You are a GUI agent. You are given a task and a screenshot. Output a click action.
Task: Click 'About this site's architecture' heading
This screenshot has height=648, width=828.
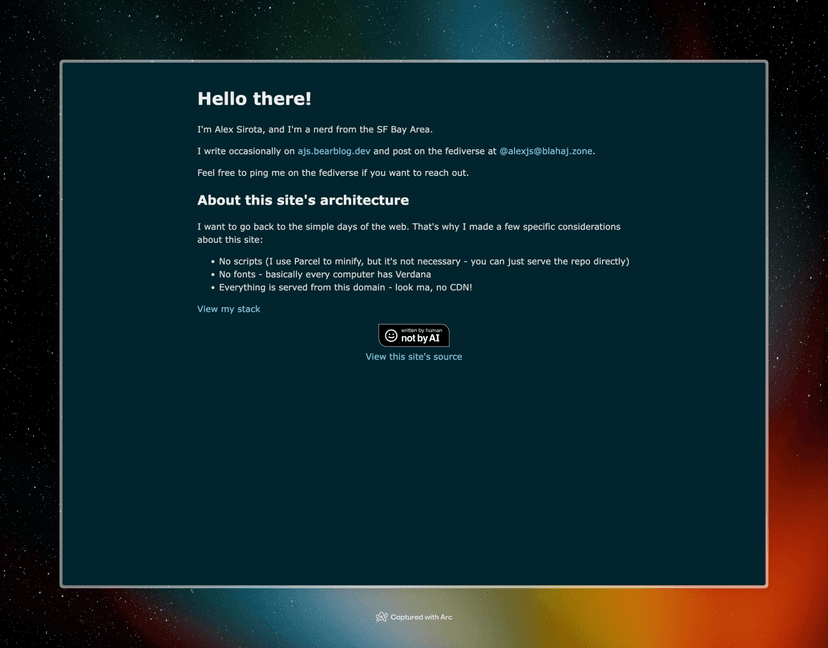click(x=303, y=200)
